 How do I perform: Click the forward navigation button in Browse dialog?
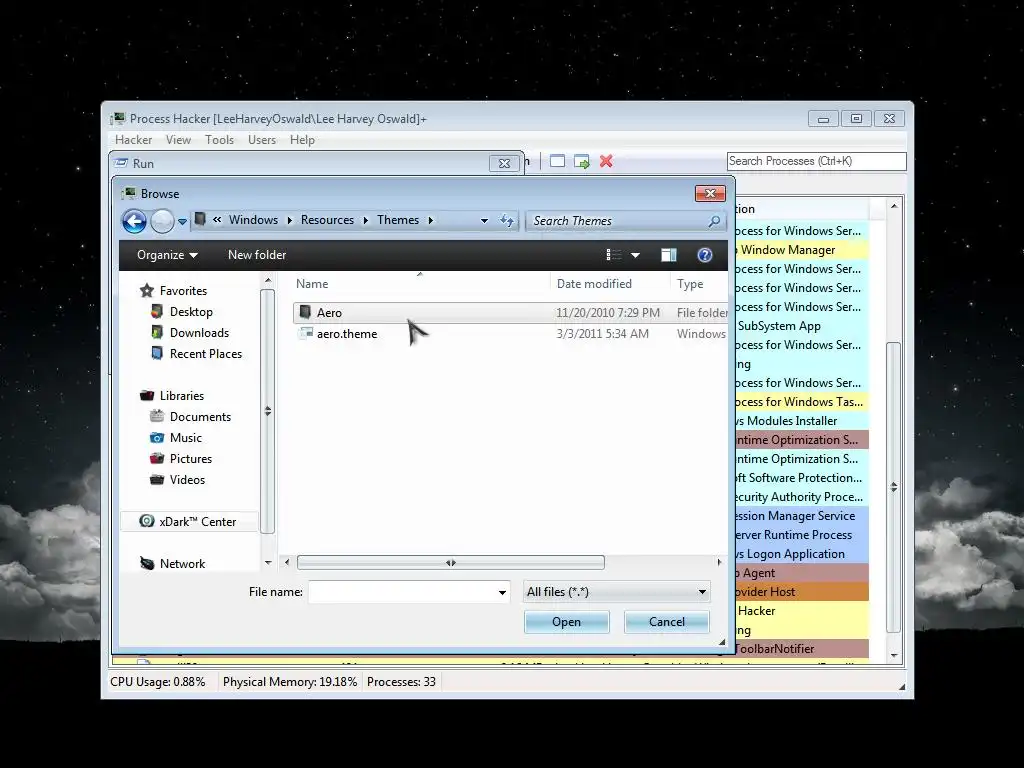coord(163,221)
